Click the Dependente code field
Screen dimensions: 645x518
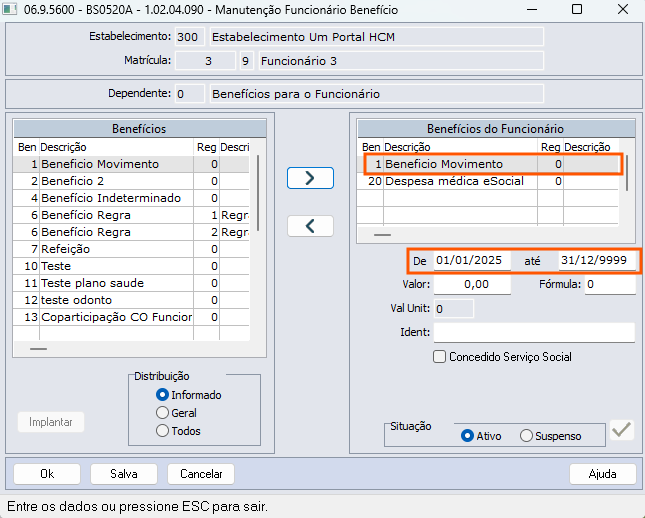coord(190,94)
